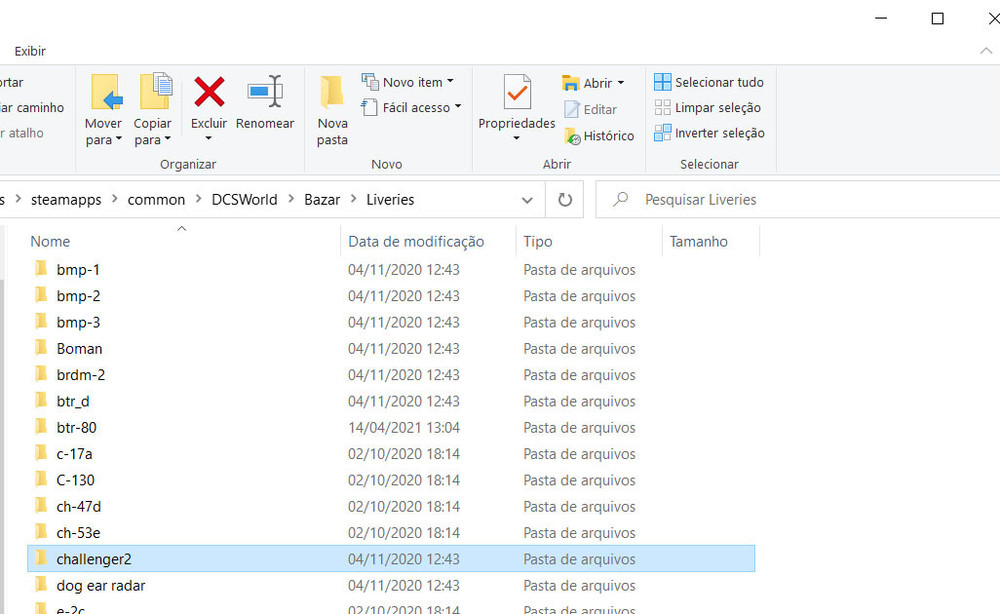Maximize the Explorer window
1000x614 pixels.
tap(938, 18)
